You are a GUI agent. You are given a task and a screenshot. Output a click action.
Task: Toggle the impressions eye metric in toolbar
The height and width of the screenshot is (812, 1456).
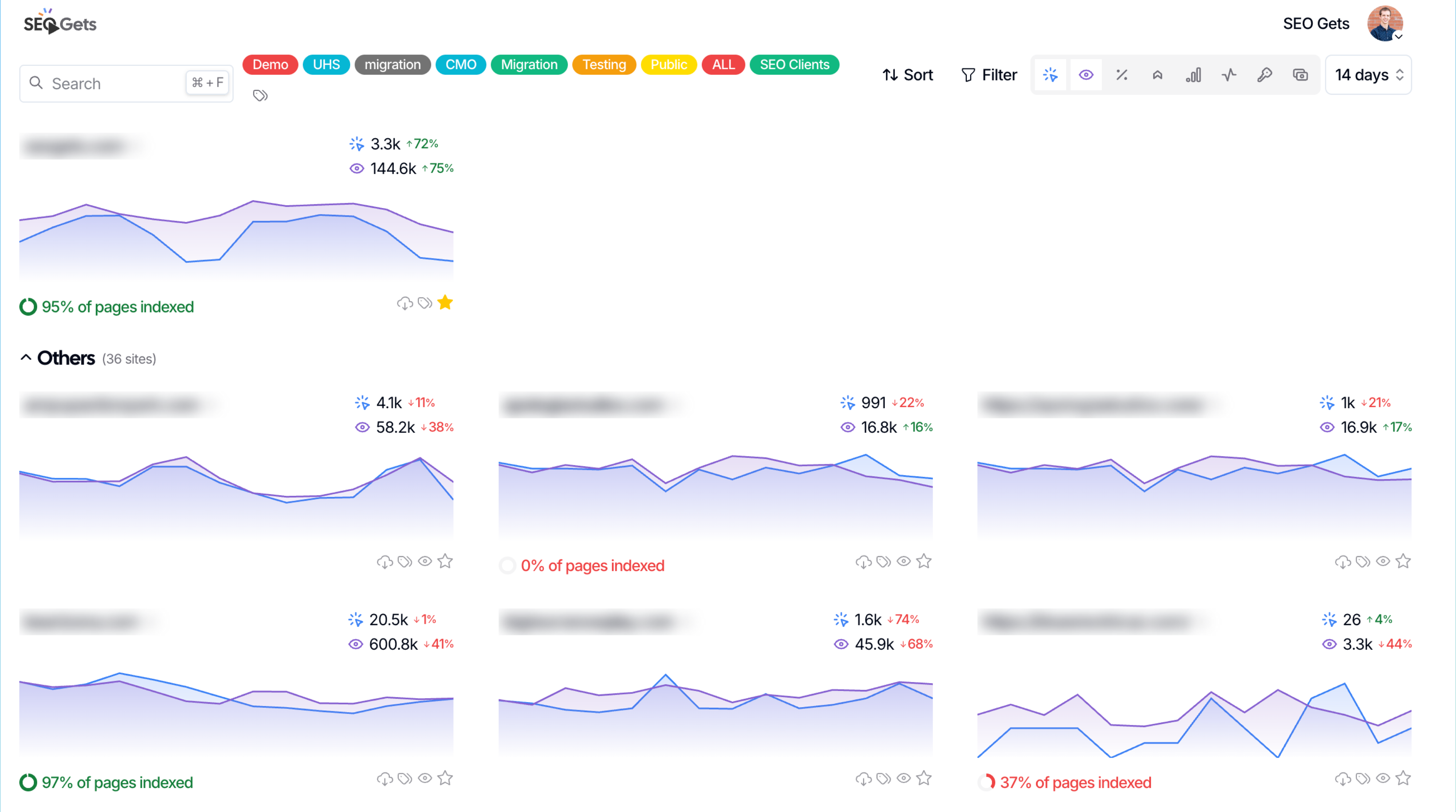click(1086, 75)
